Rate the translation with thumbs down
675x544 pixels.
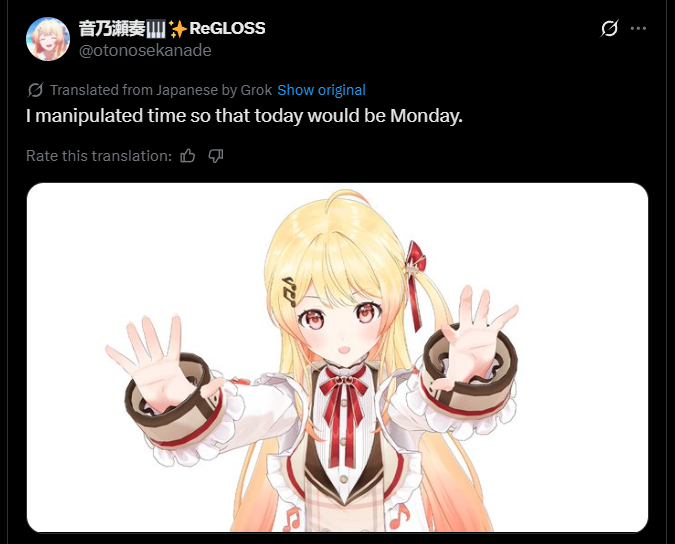pyautogui.click(x=216, y=156)
